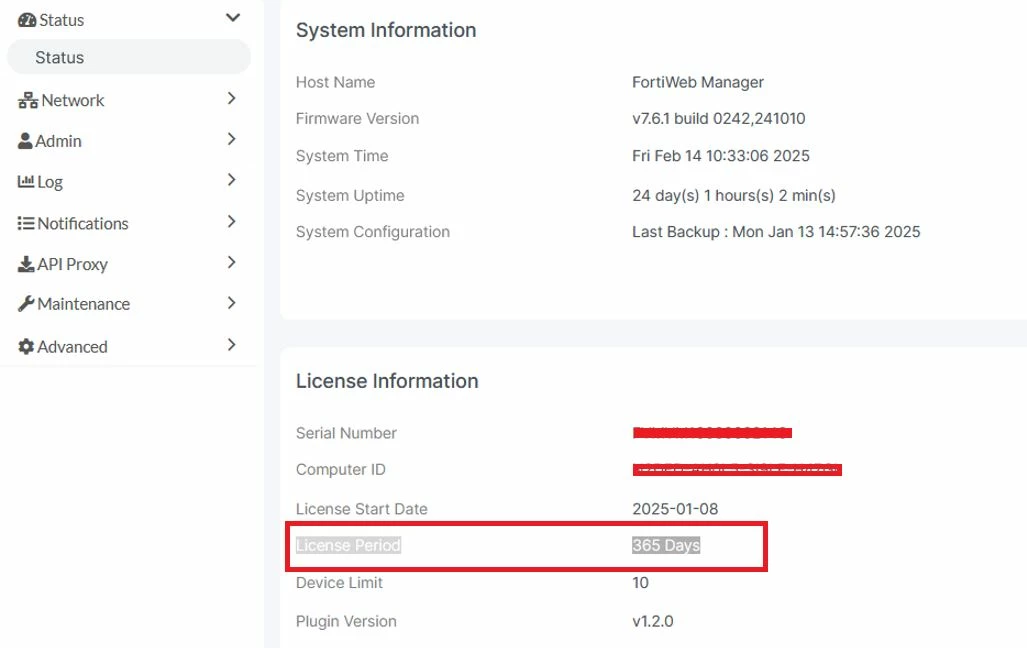1027x648 pixels.
Task: Click the Host Name label
Action: coord(335,83)
